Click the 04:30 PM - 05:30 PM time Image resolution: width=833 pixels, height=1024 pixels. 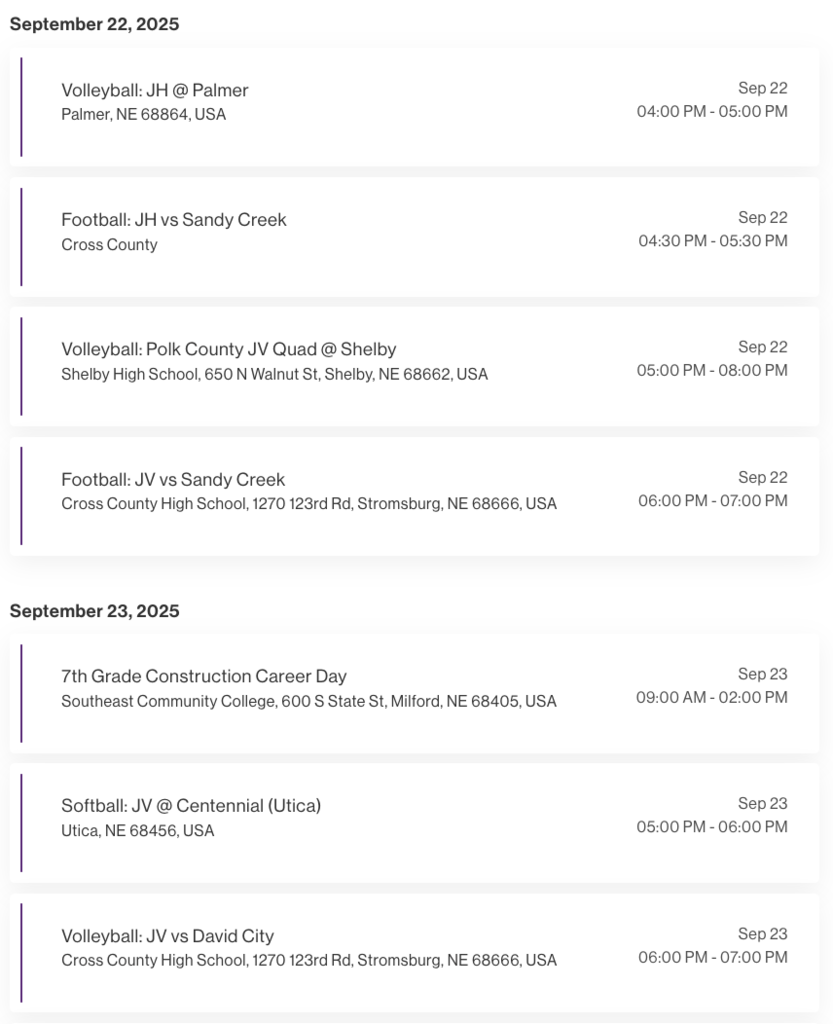click(x=713, y=241)
